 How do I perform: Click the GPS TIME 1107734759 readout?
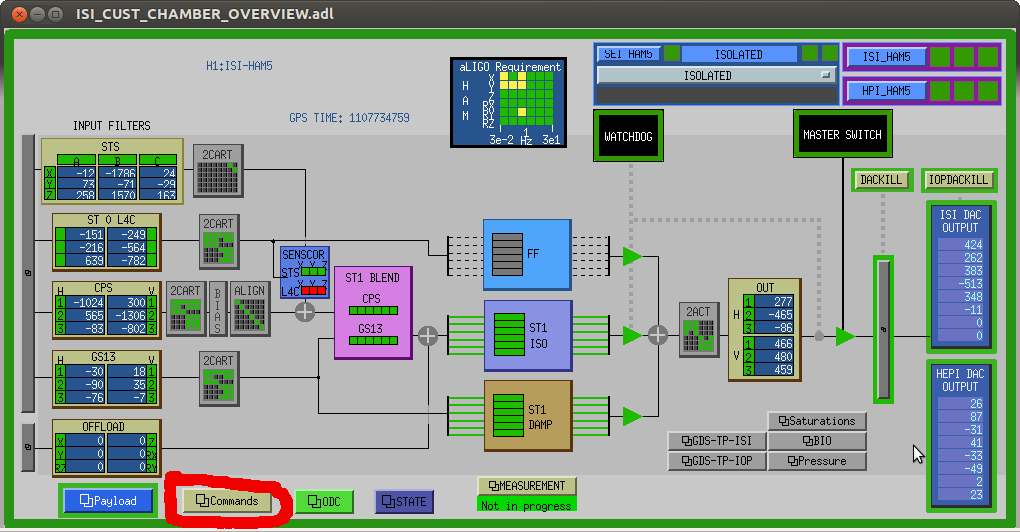349,118
